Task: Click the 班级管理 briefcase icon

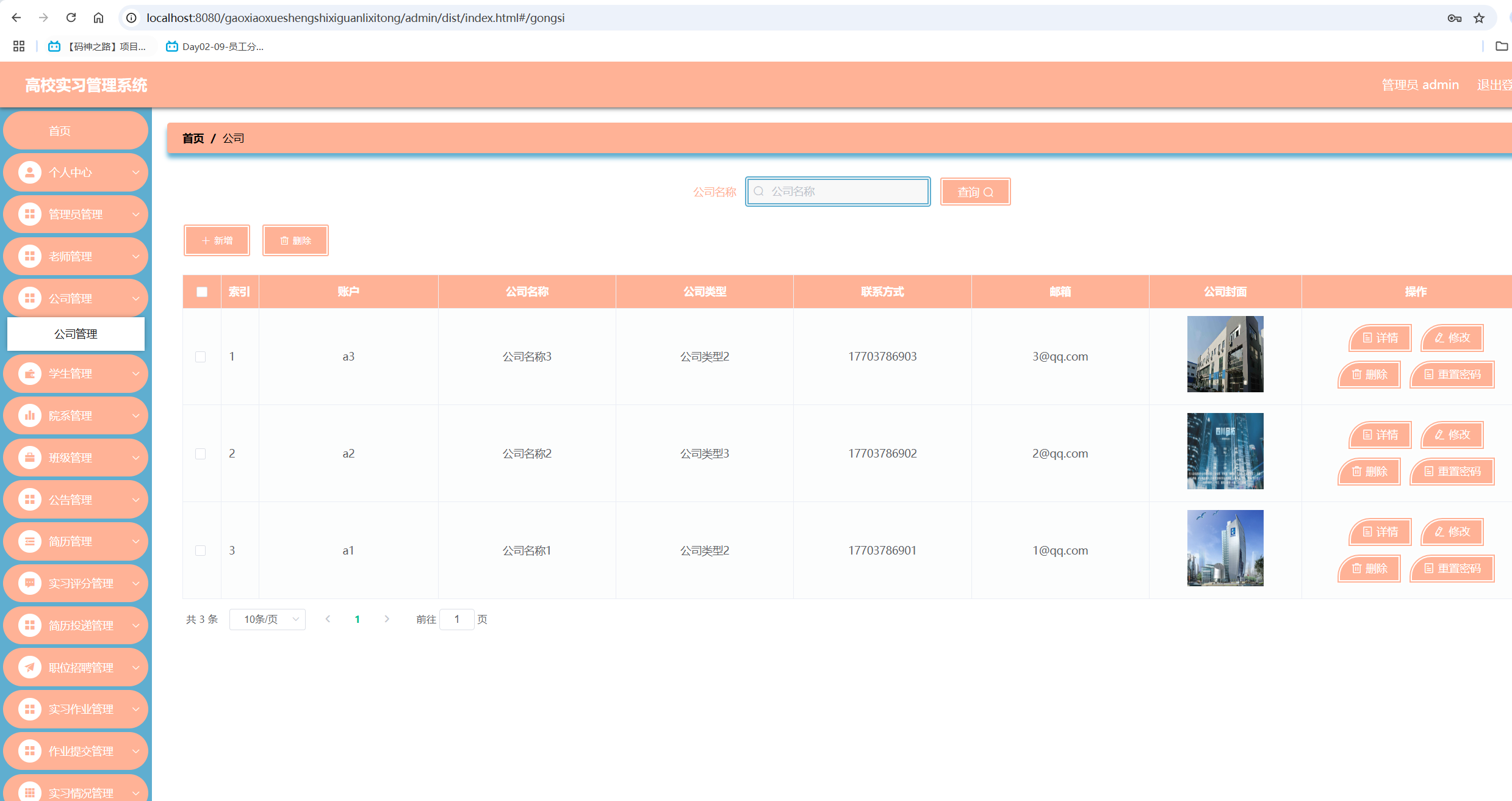Action: (29, 458)
